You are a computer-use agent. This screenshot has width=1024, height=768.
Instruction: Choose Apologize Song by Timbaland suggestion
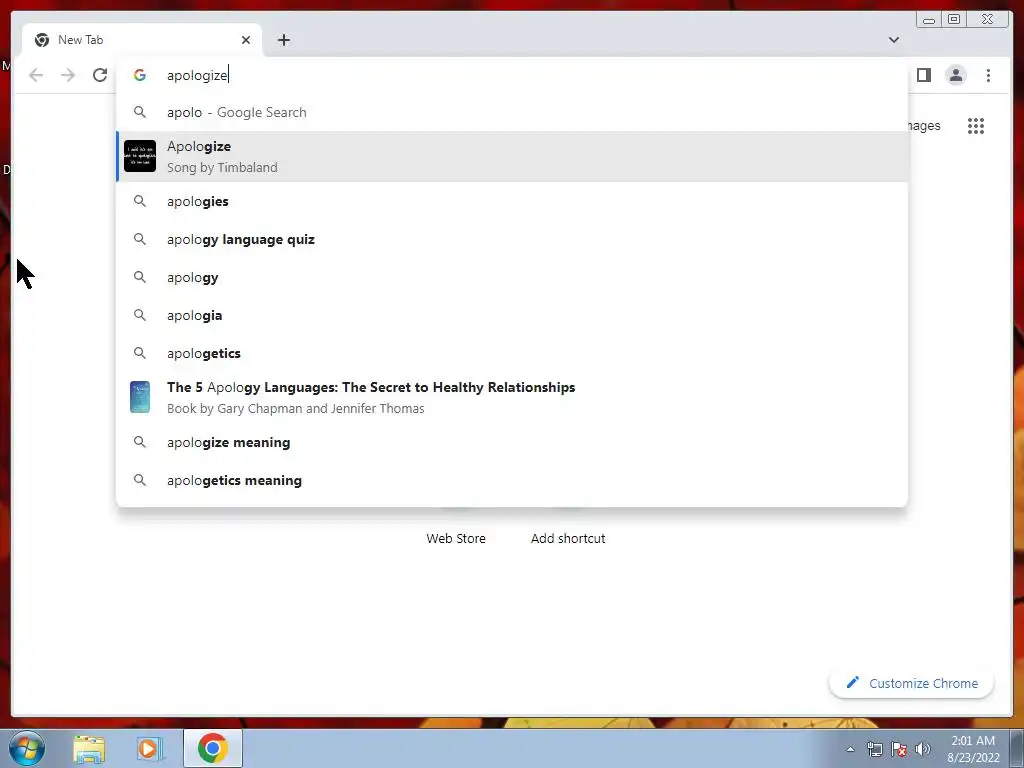(x=512, y=157)
